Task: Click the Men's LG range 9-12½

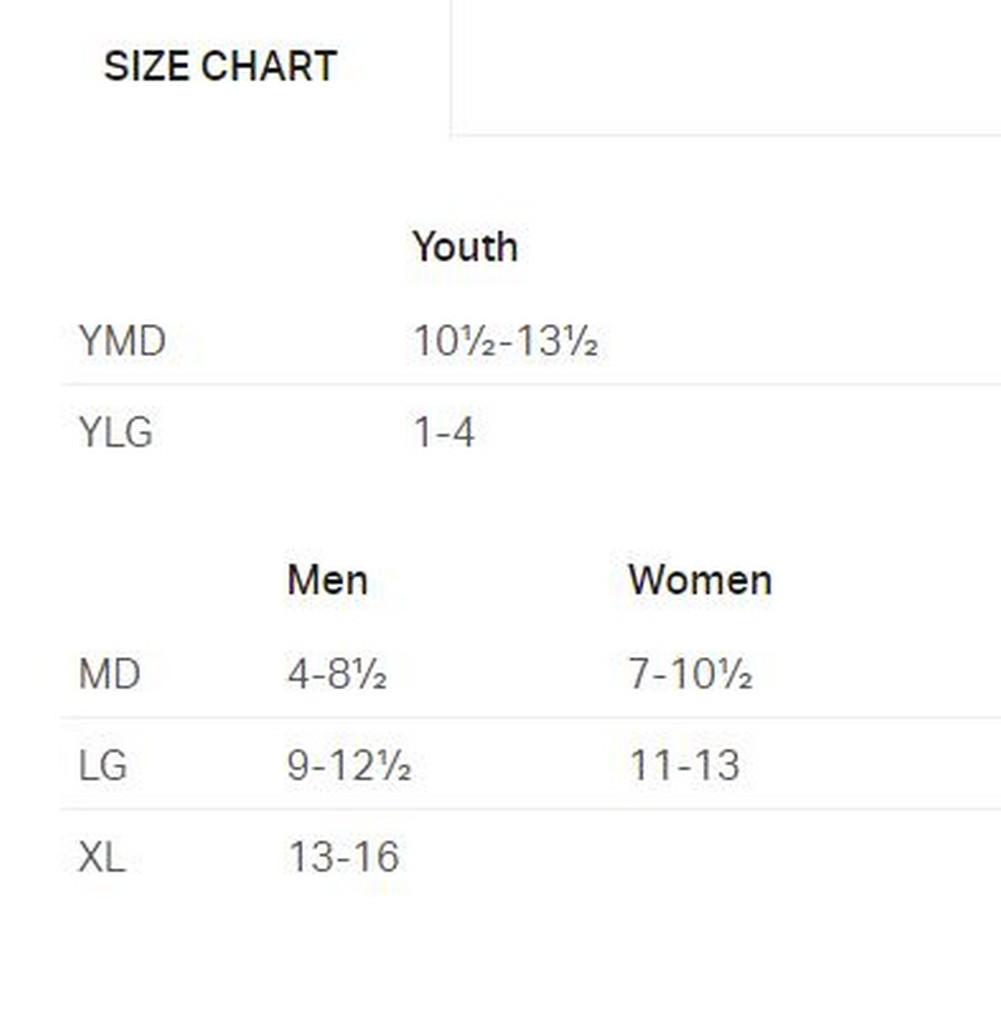Action: 349,766
